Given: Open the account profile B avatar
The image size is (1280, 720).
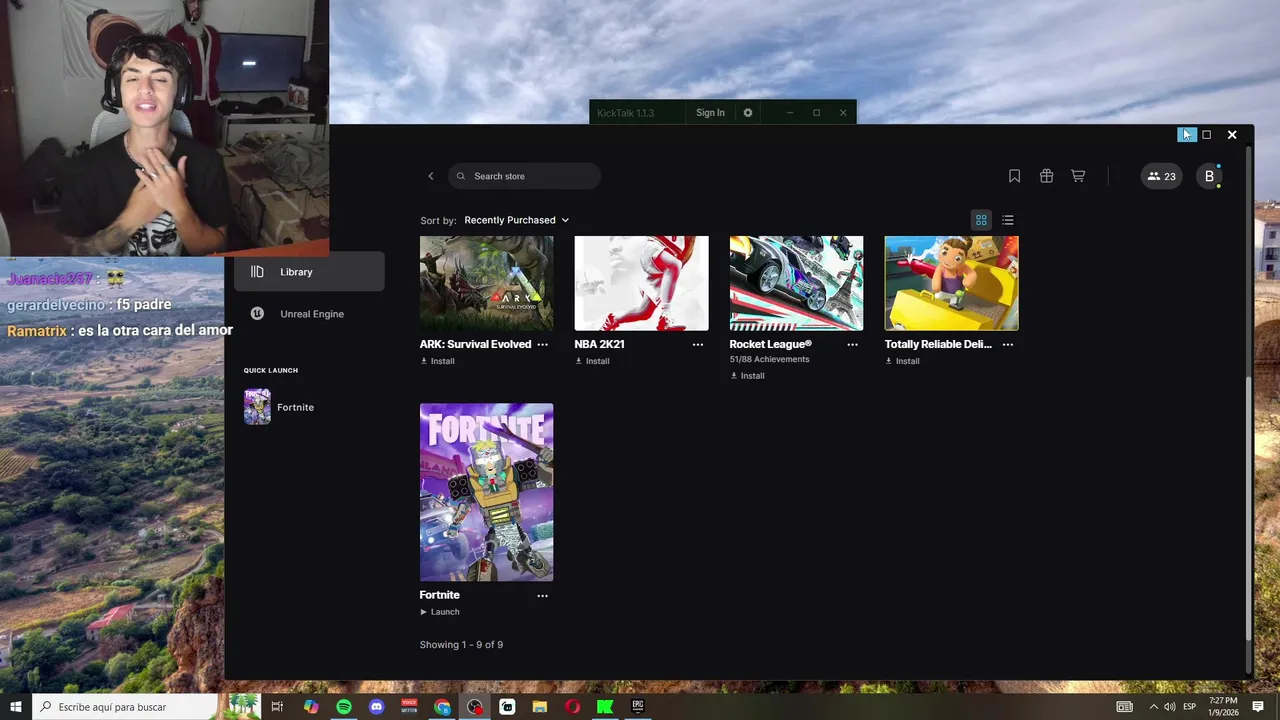Looking at the screenshot, I should tap(1209, 176).
